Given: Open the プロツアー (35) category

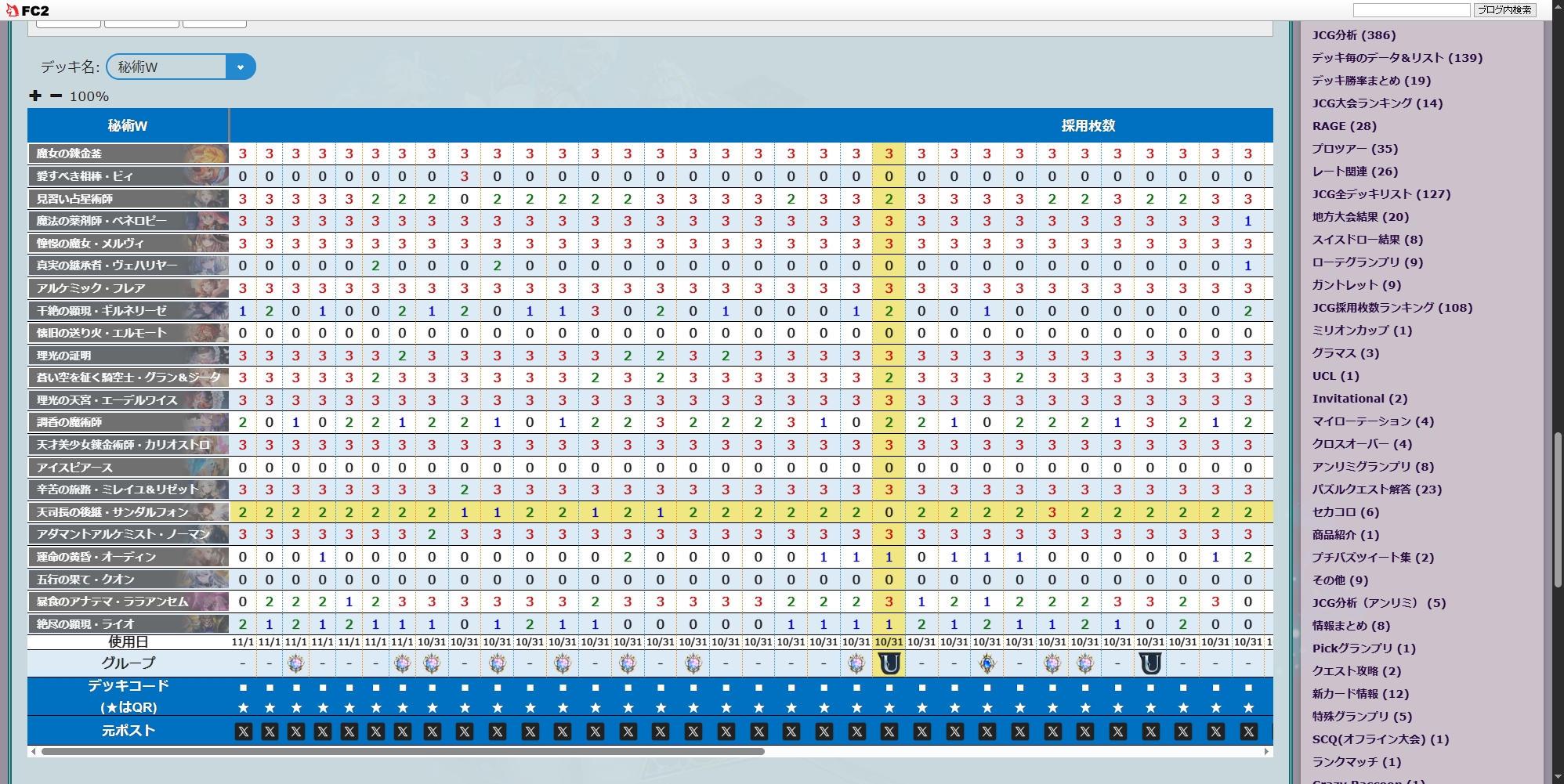Looking at the screenshot, I should [1356, 149].
